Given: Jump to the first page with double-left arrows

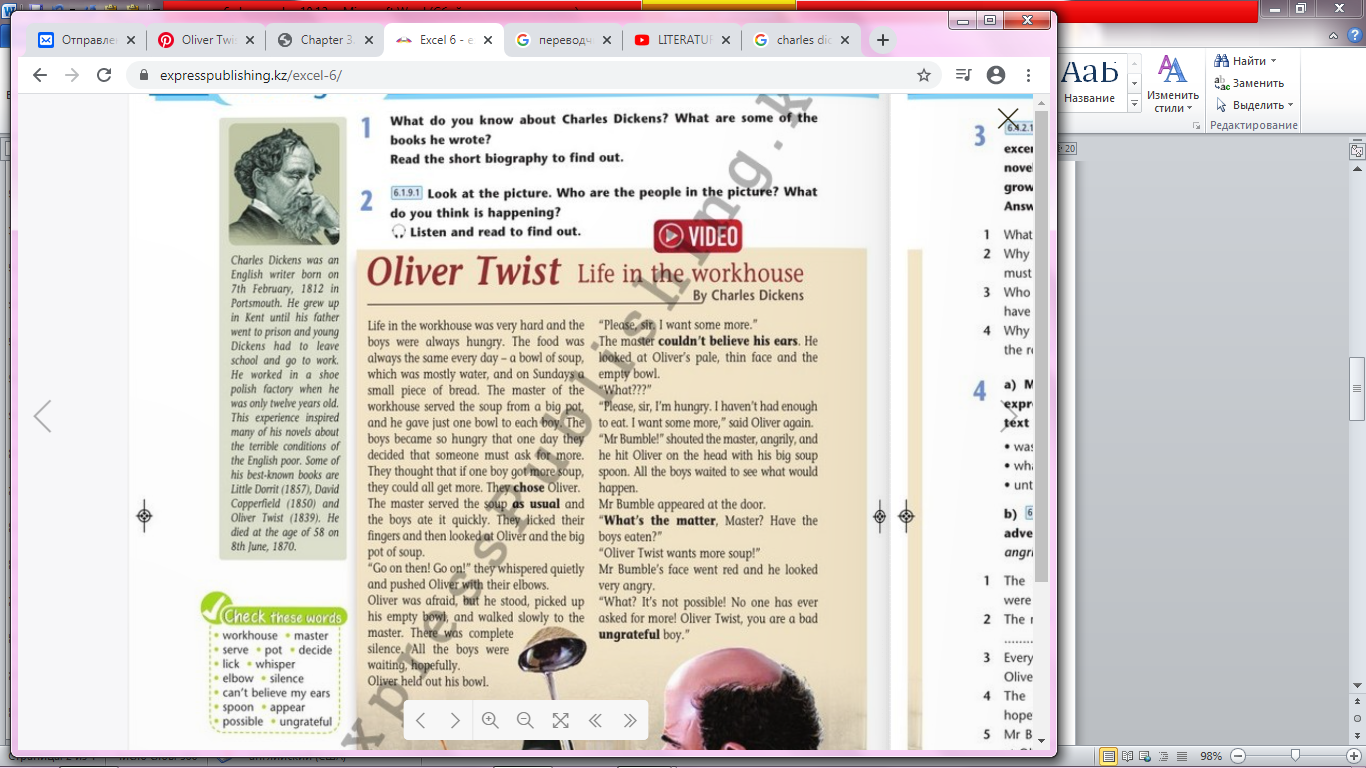Looking at the screenshot, I should [x=595, y=720].
